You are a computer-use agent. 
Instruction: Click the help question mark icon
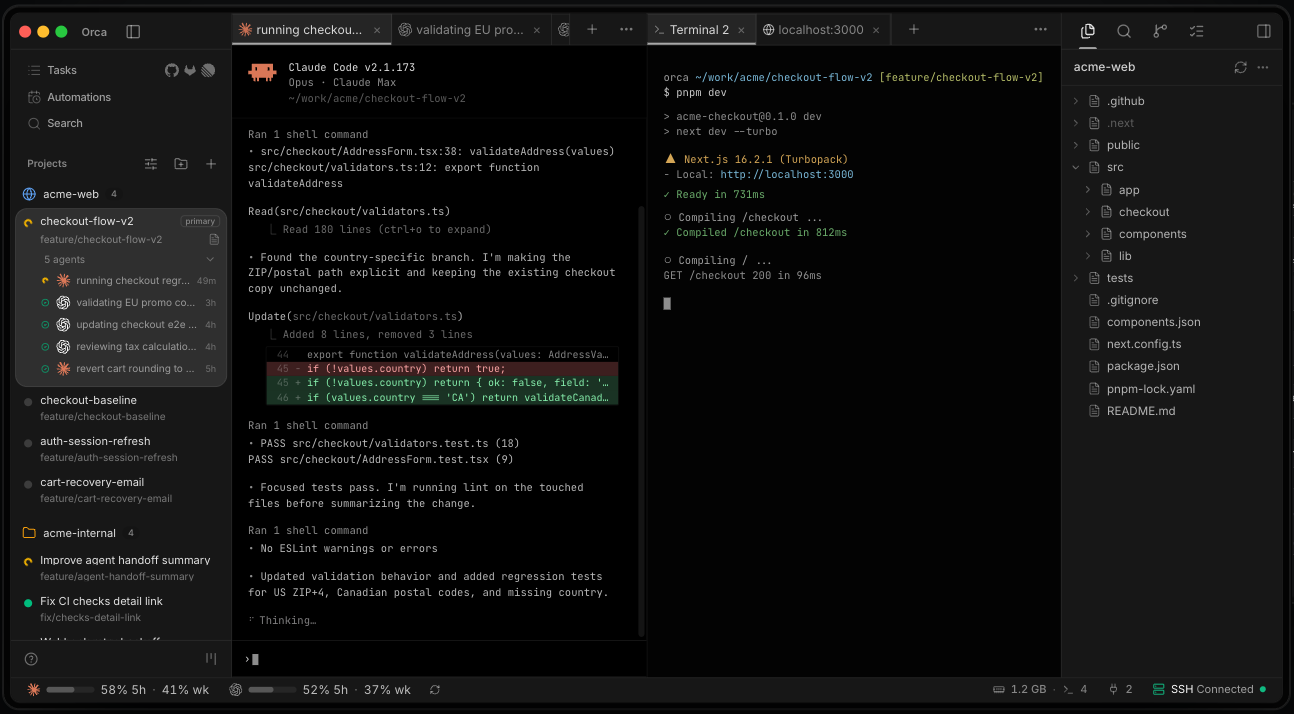pos(31,659)
